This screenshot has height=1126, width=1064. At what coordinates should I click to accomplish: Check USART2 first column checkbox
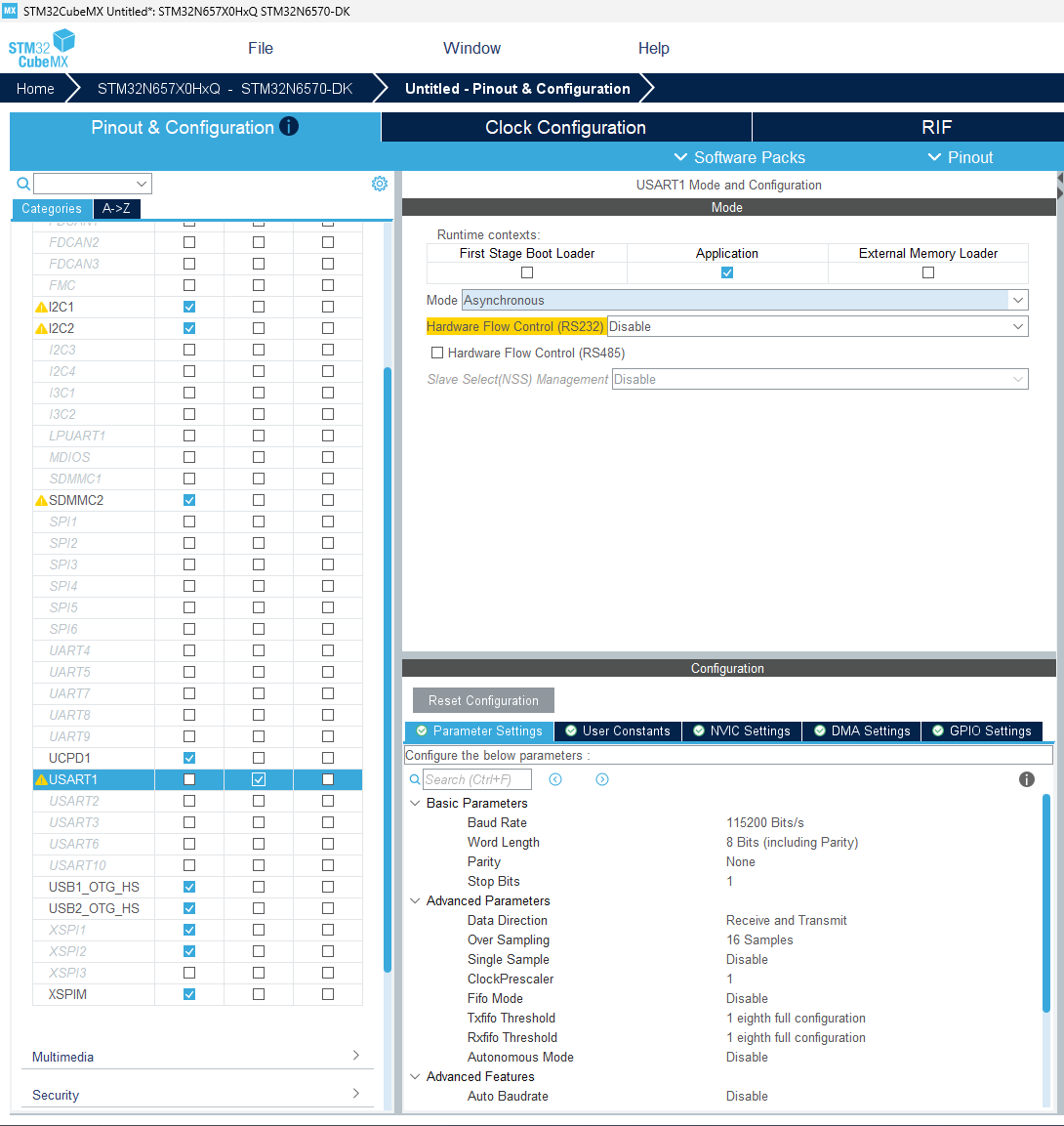[x=189, y=801]
